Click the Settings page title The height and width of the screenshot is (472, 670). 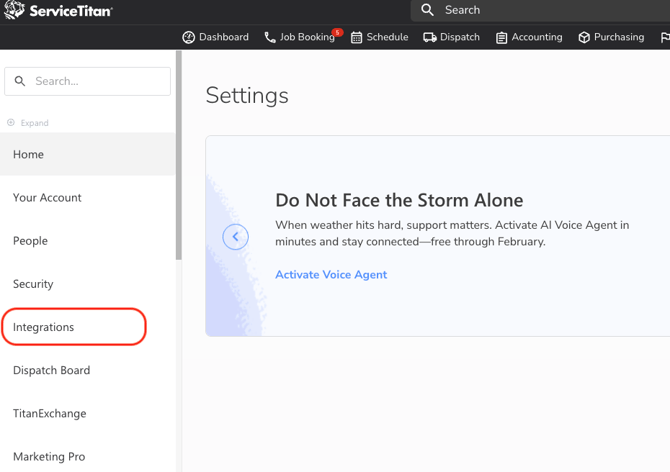click(x=247, y=96)
